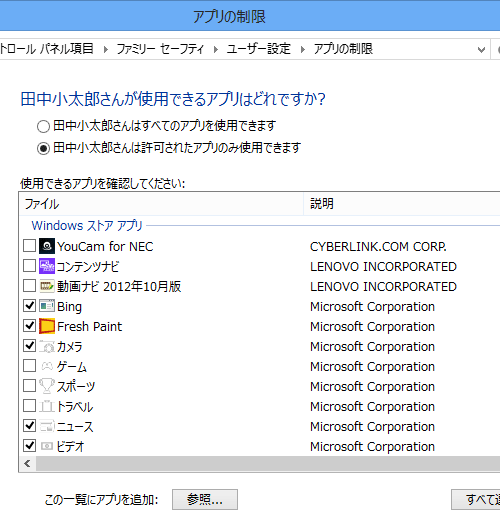
Task: Select the トラベル row name
Action: pyautogui.click(x=74, y=407)
